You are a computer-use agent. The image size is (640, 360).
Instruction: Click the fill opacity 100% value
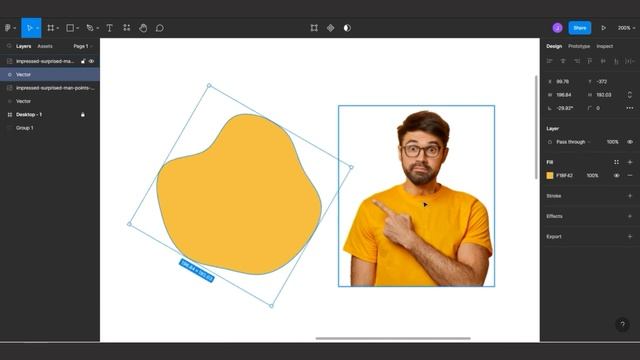(x=592, y=175)
